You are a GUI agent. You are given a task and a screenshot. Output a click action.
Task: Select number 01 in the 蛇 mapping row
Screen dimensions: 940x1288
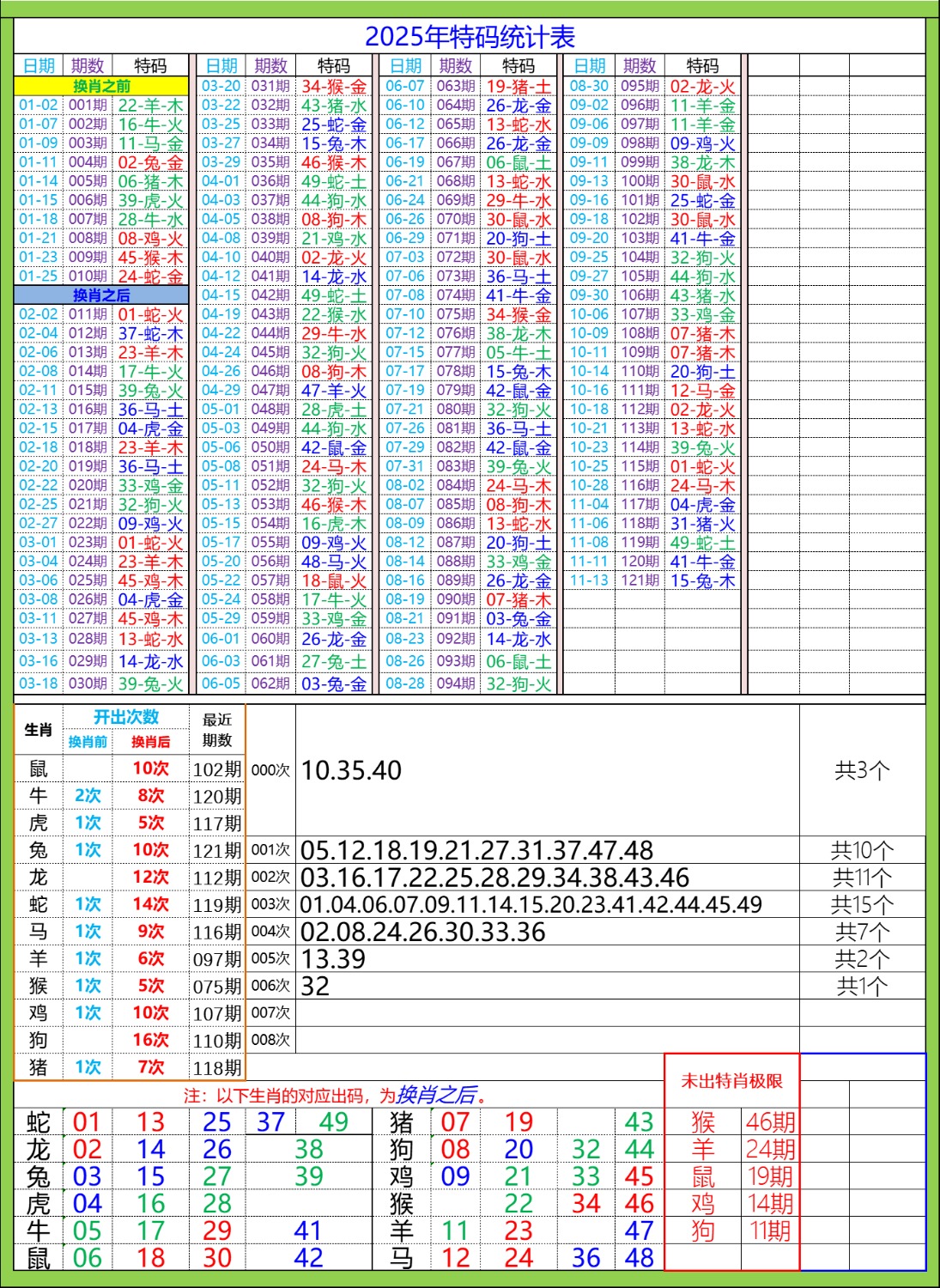(x=87, y=1121)
